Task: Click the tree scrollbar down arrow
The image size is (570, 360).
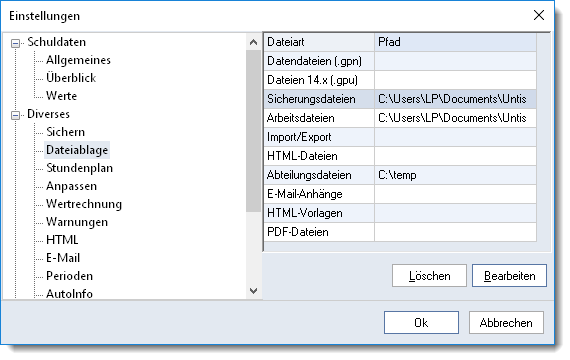Action: click(x=253, y=291)
